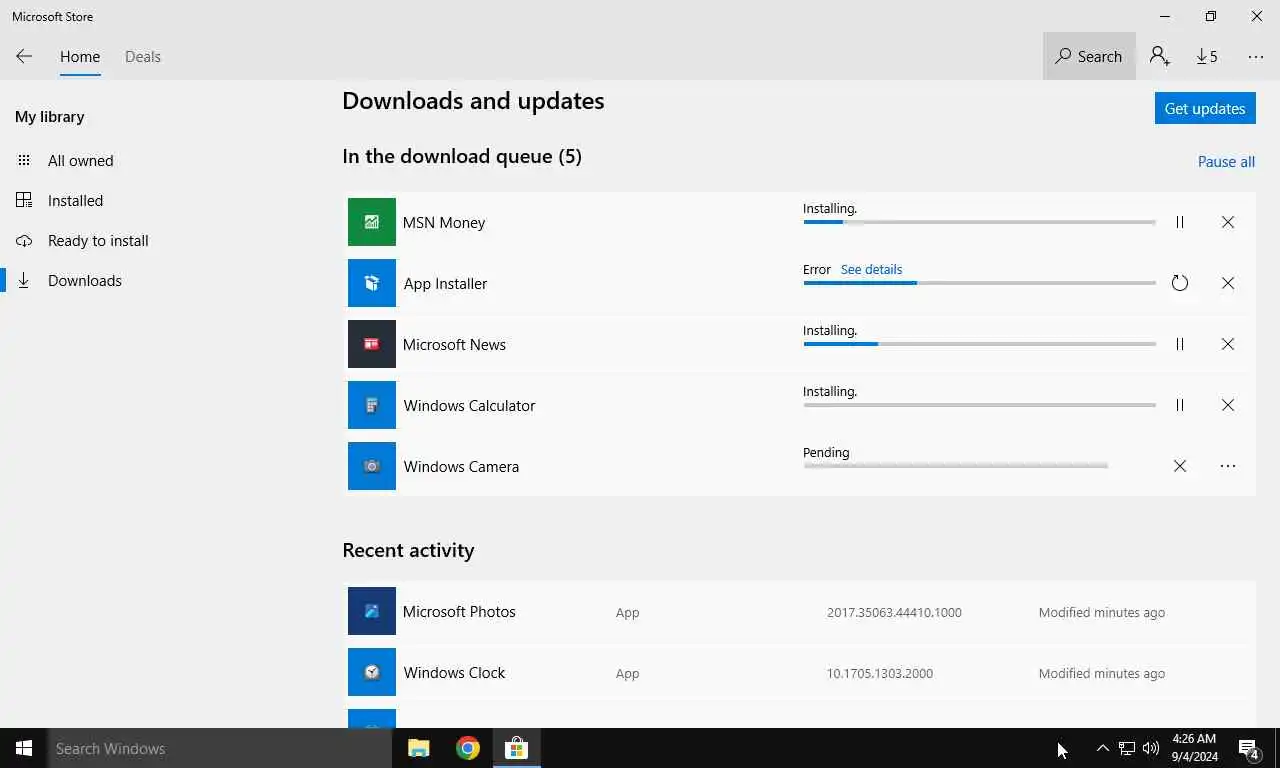1280x768 pixels.
Task: Click the MSN Money progress bar
Action: click(x=979, y=222)
